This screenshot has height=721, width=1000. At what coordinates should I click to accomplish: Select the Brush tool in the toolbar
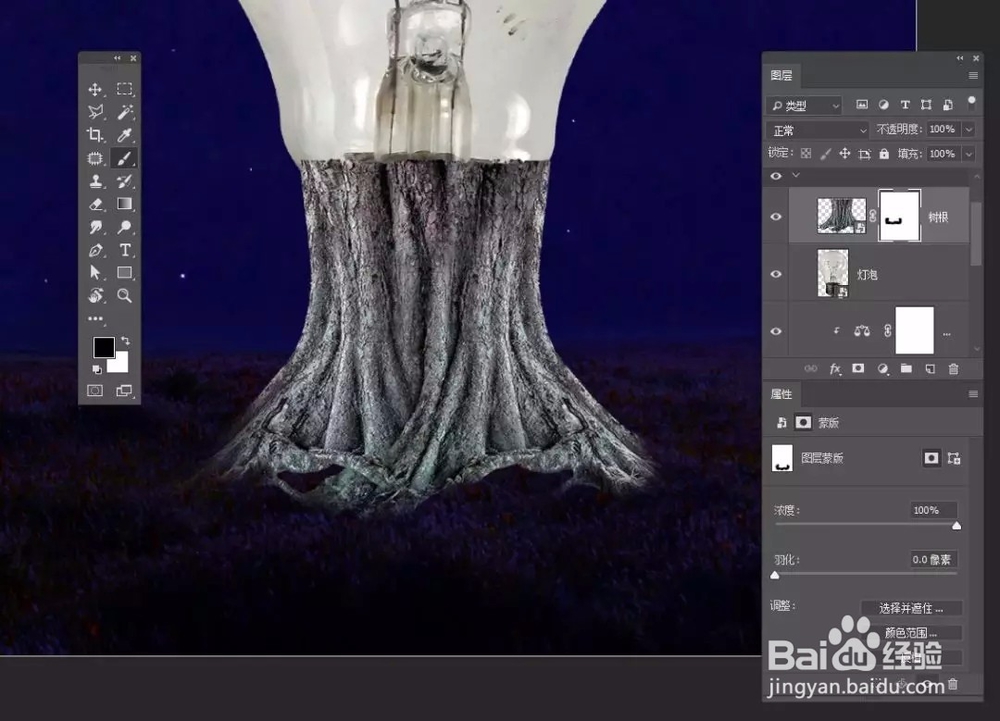(124, 160)
